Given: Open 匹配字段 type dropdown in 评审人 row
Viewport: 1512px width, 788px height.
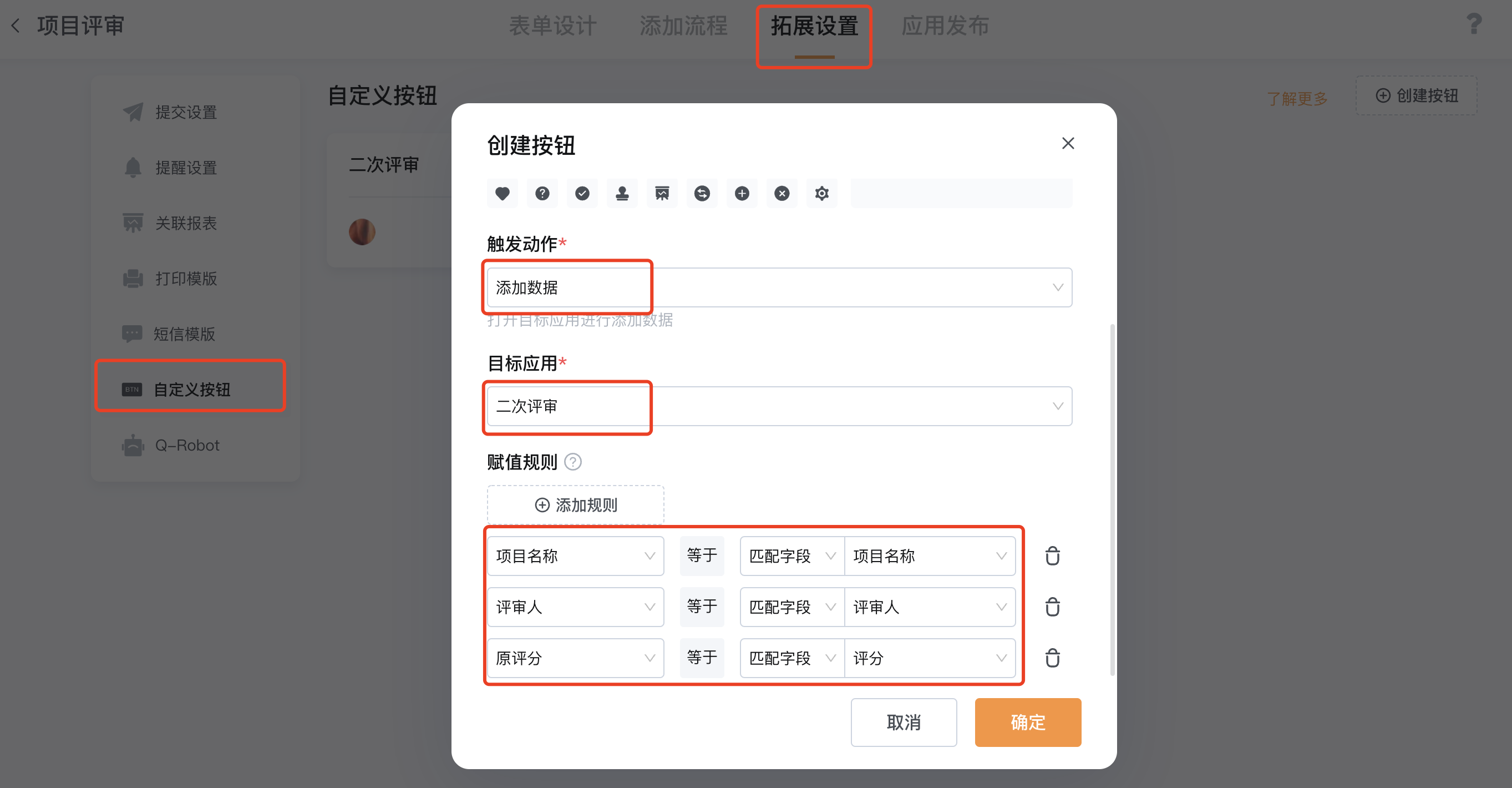Looking at the screenshot, I should point(793,607).
